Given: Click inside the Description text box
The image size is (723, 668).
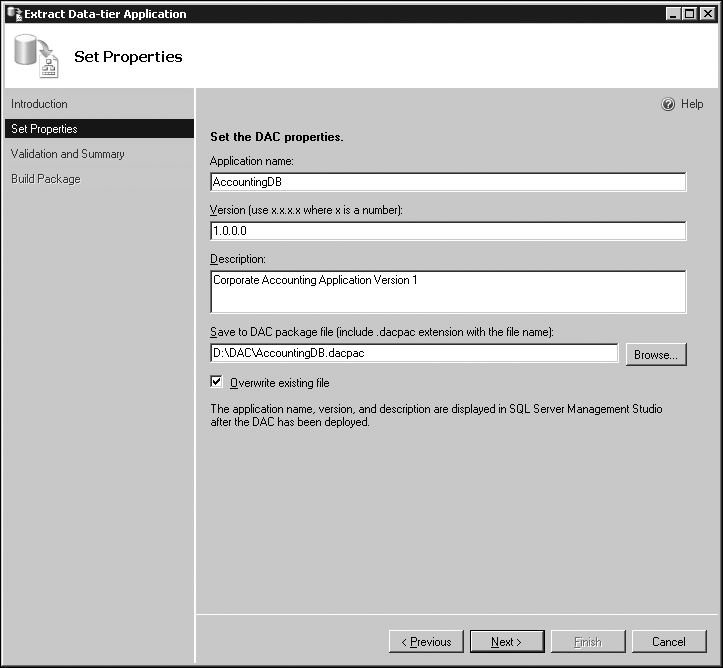Looking at the screenshot, I should 448,292.
